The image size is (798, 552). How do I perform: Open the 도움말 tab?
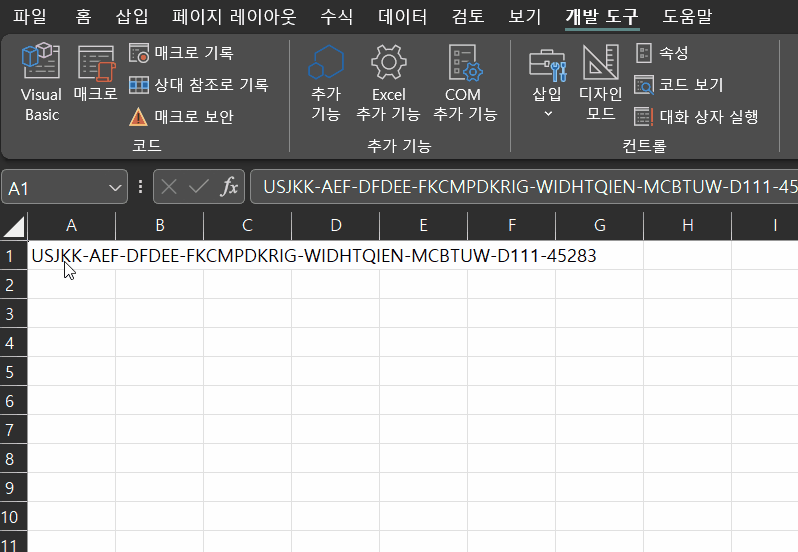[687, 16]
